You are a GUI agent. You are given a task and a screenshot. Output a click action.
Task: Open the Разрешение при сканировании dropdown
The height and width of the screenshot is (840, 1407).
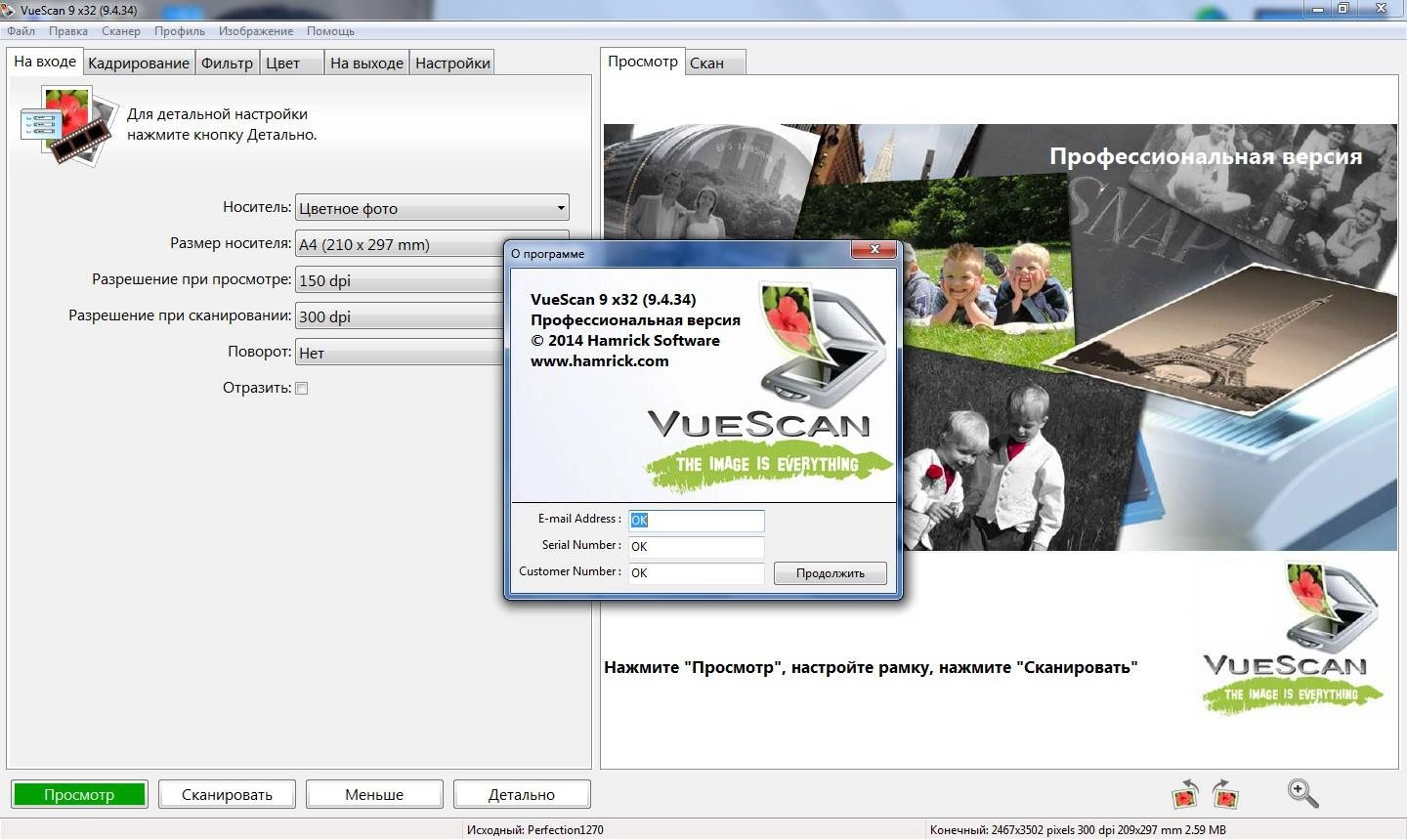(399, 316)
